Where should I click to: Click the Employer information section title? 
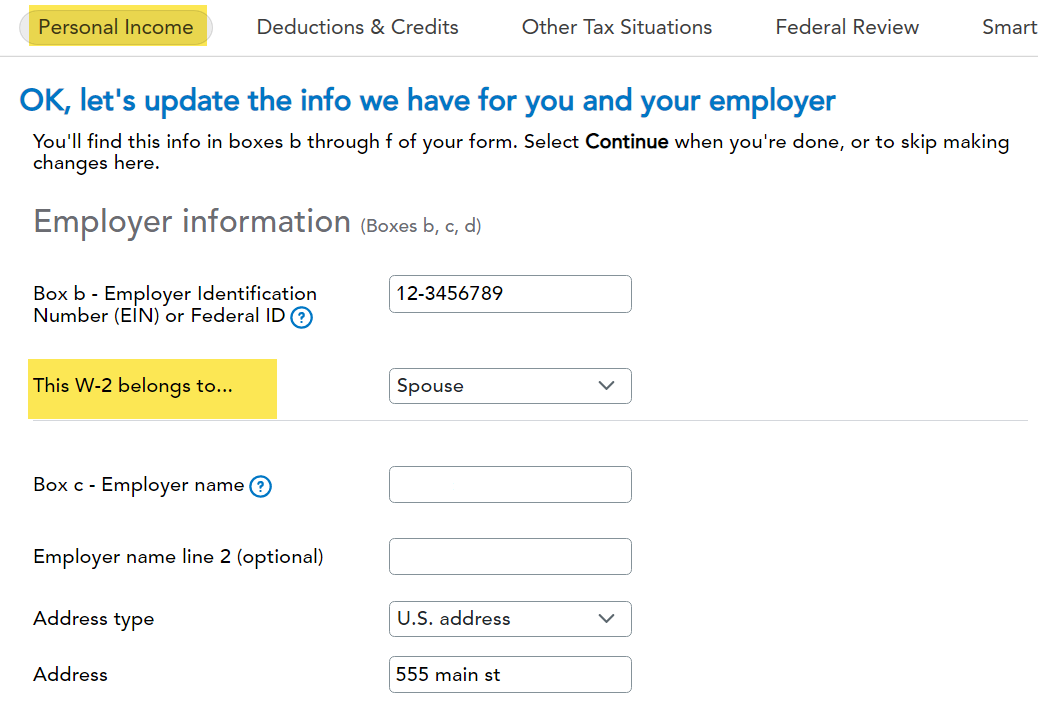[192, 222]
